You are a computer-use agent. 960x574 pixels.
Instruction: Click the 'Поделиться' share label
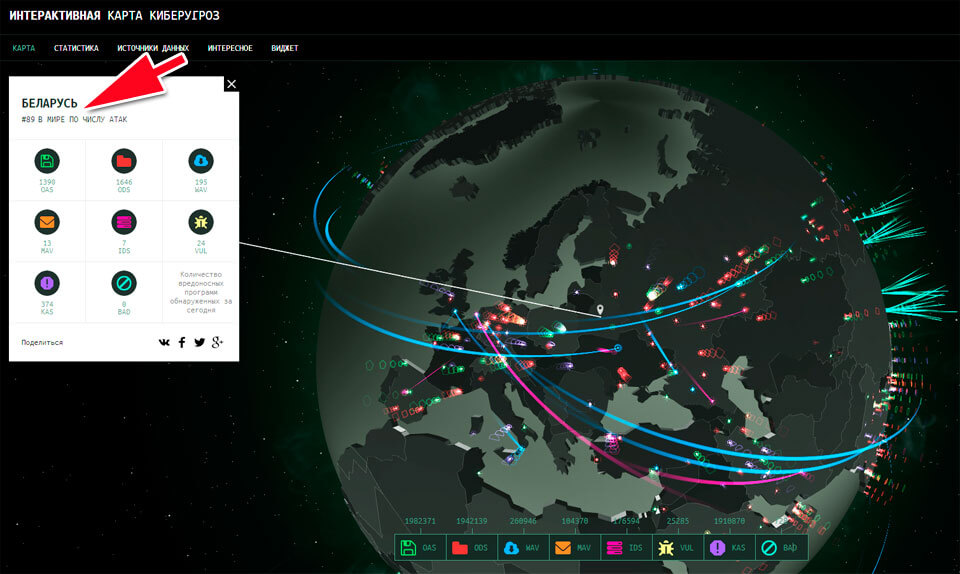[42, 342]
